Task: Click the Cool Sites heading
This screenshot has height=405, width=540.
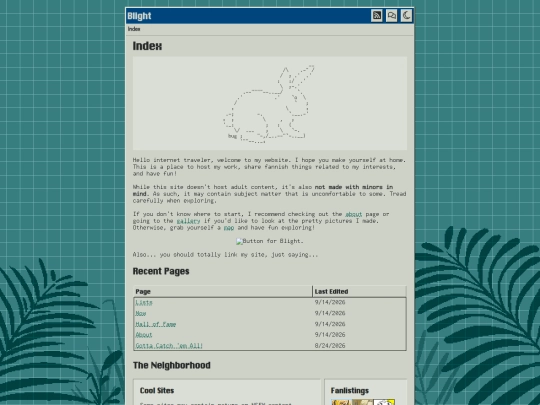Action: [157, 391]
